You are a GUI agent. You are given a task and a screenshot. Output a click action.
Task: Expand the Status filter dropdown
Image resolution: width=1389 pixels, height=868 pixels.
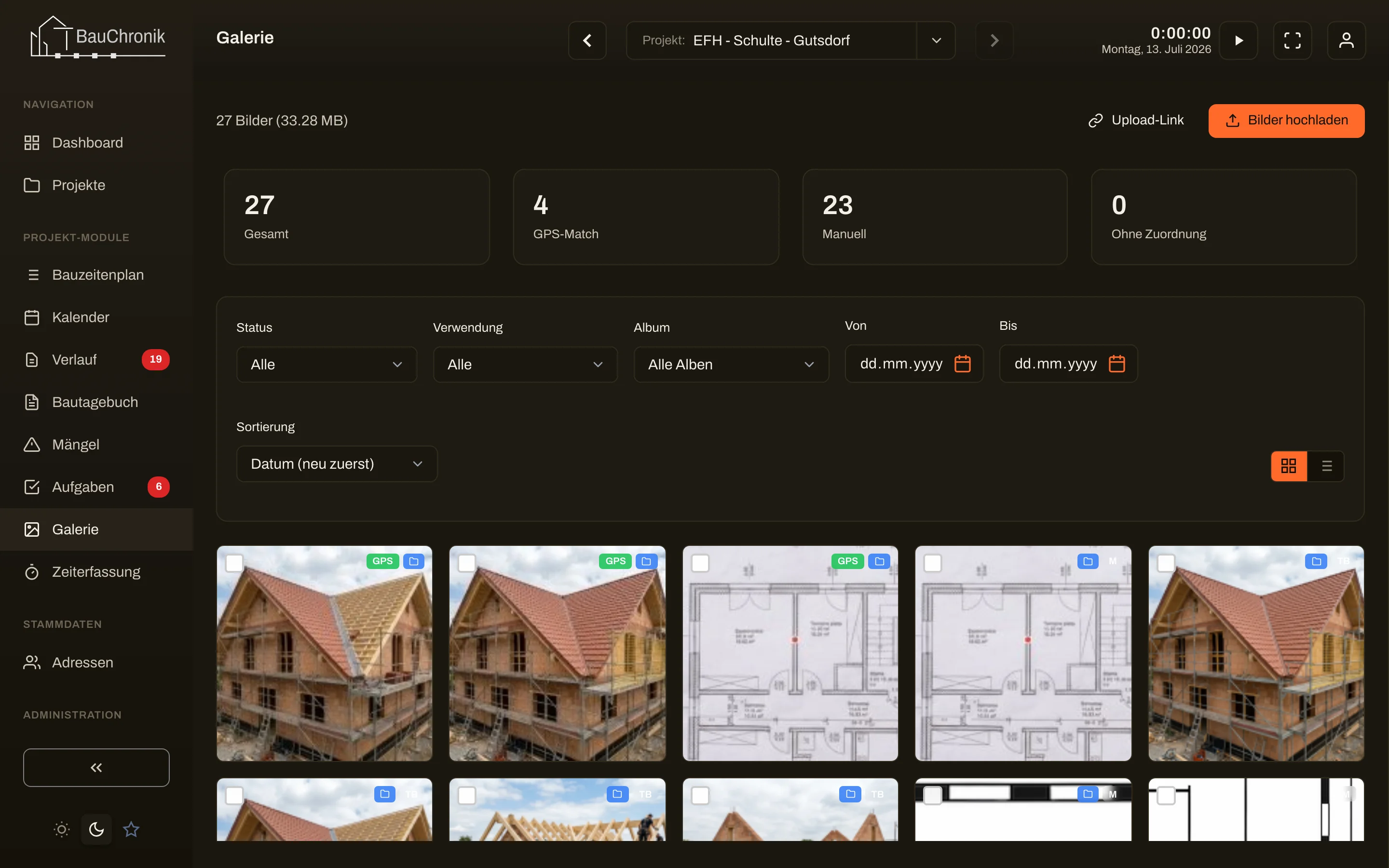coord(327,365)
